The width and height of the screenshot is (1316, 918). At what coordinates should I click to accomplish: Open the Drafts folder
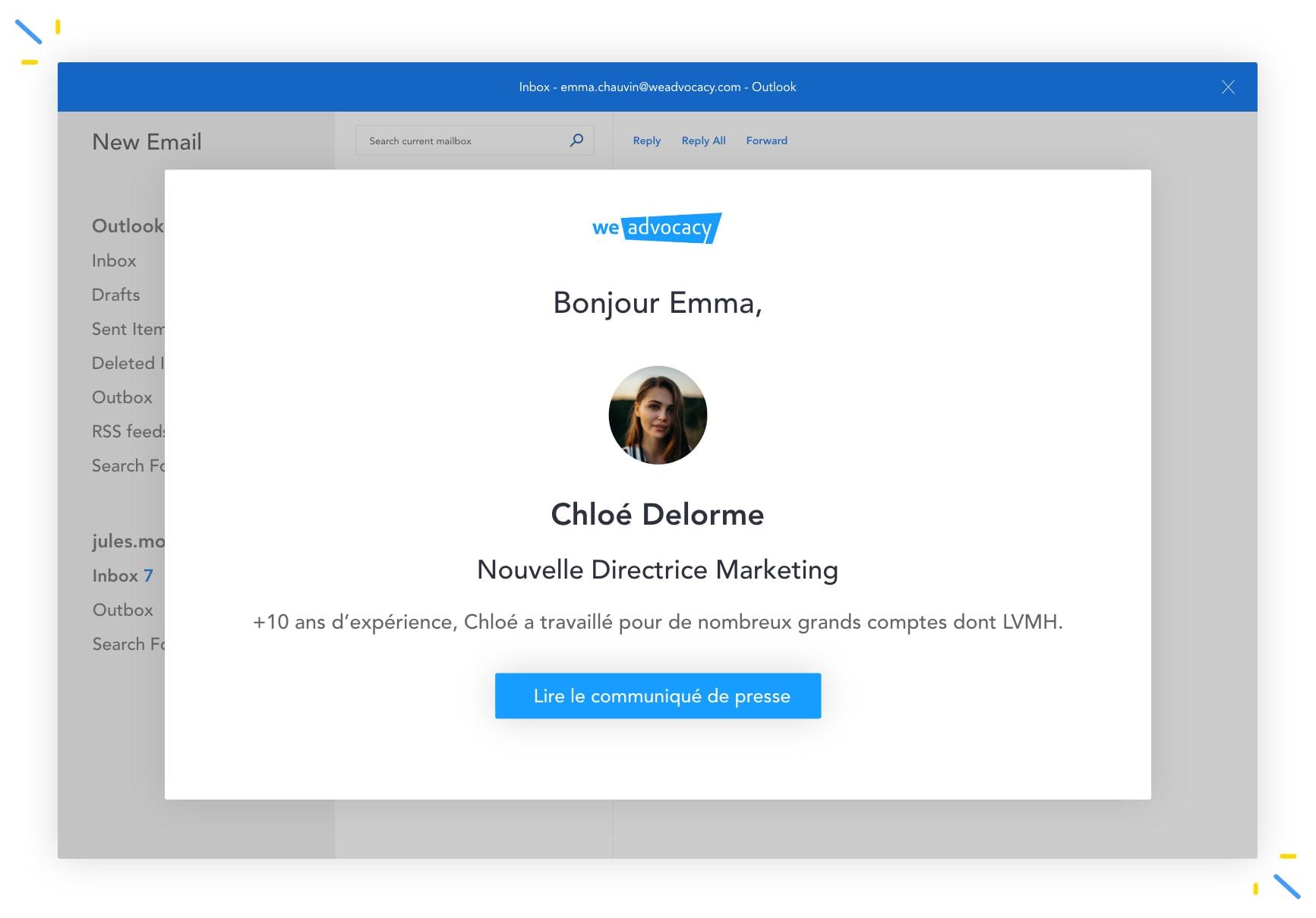116,295
